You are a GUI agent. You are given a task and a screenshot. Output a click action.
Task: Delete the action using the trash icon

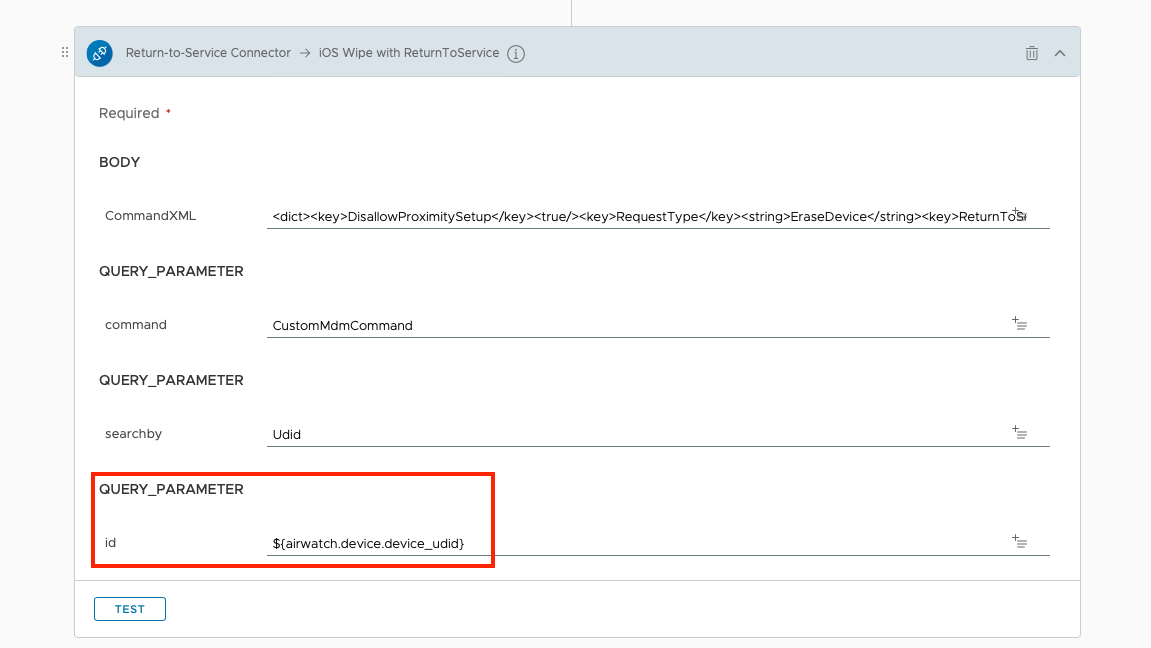click(x=1031, y=53)
